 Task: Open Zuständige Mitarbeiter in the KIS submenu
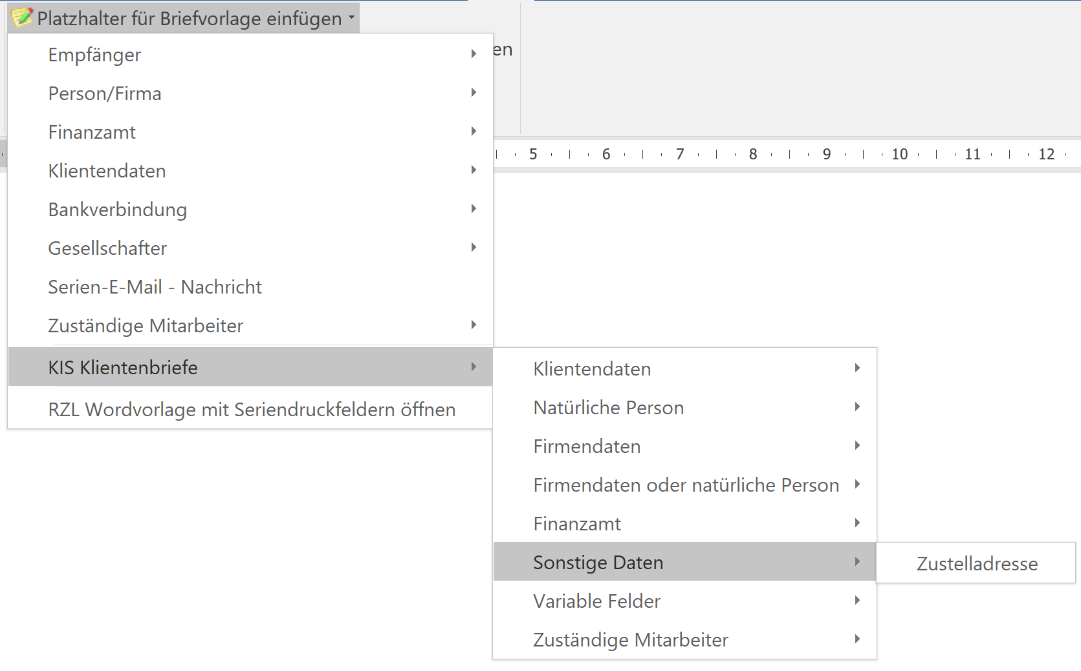pos(631,640)
